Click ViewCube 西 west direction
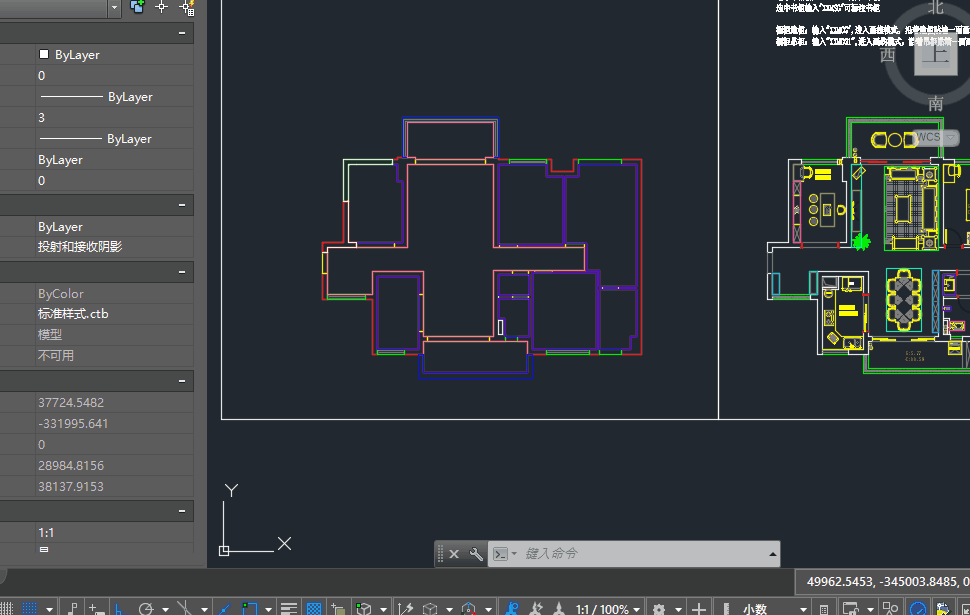Viewport: 970px width, 615px height. click(888, 55)
